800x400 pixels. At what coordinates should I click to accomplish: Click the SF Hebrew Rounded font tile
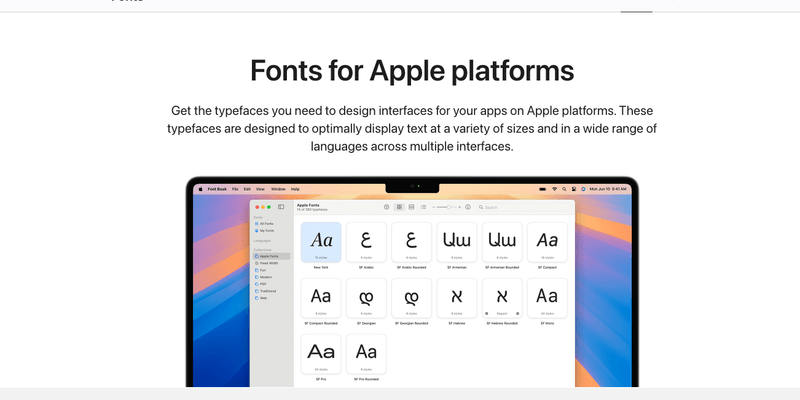pos(502,298)
